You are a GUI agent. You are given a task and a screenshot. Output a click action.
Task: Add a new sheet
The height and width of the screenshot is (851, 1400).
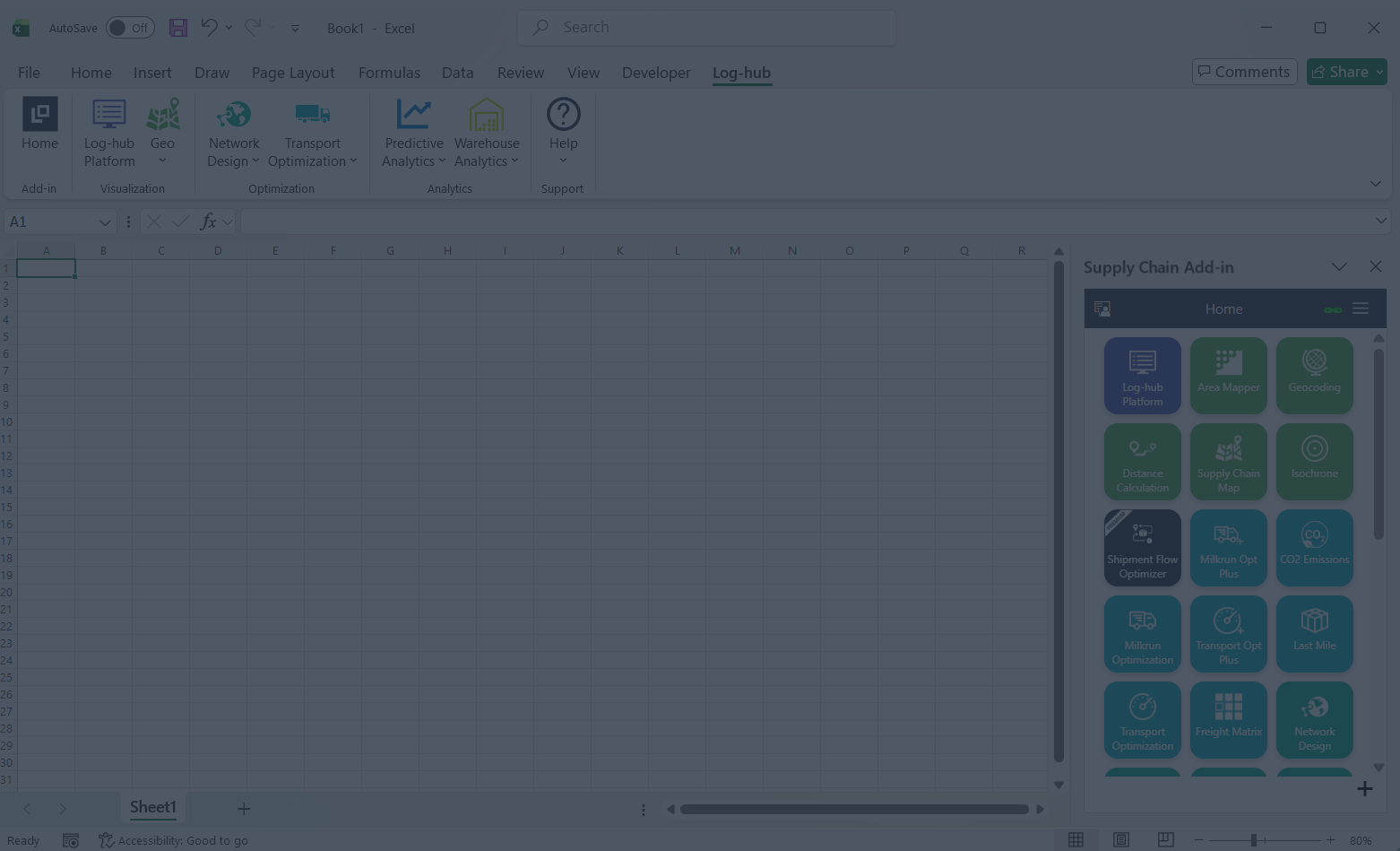pyautogui.click(x=244, y=809)
